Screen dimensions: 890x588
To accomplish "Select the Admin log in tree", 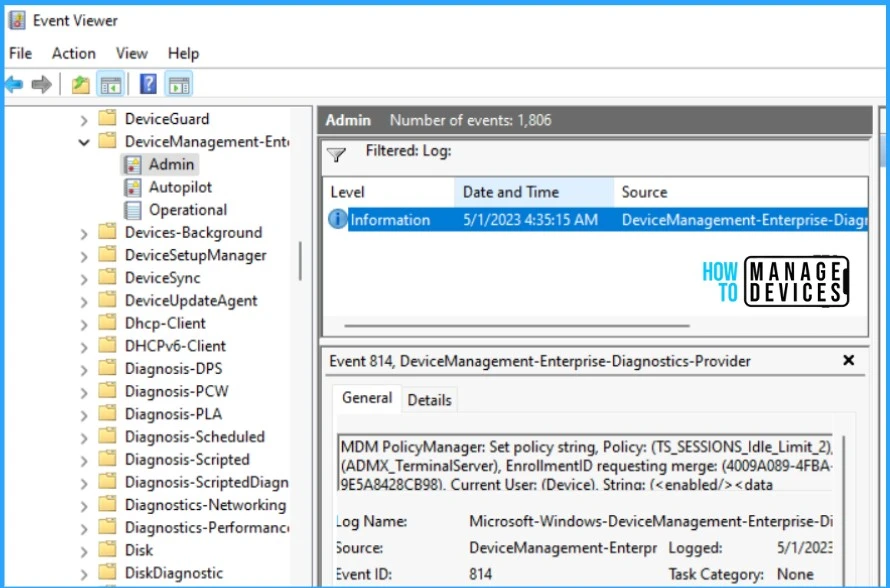I will pyautogui.click(x=171, y=165).
